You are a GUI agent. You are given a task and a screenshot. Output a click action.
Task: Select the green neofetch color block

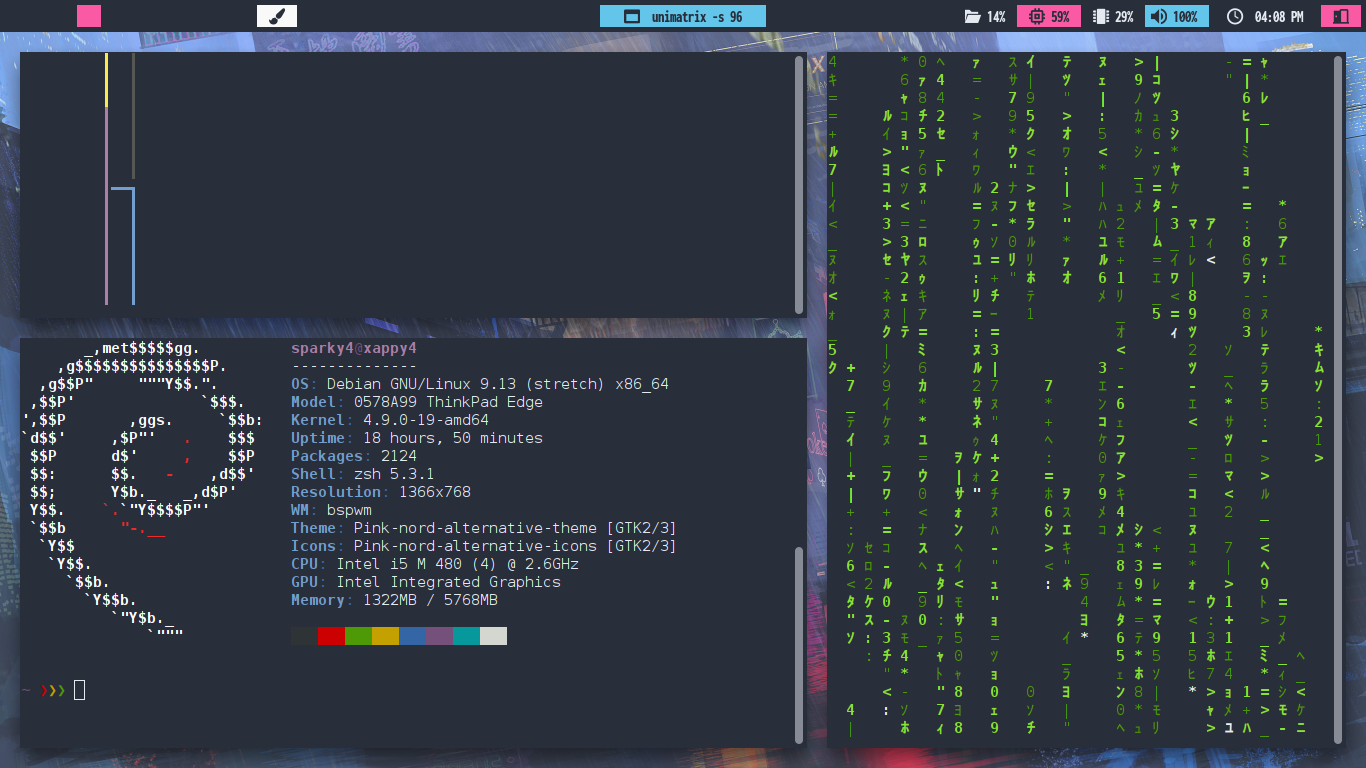pyautogui.click(x=358, y=636)
